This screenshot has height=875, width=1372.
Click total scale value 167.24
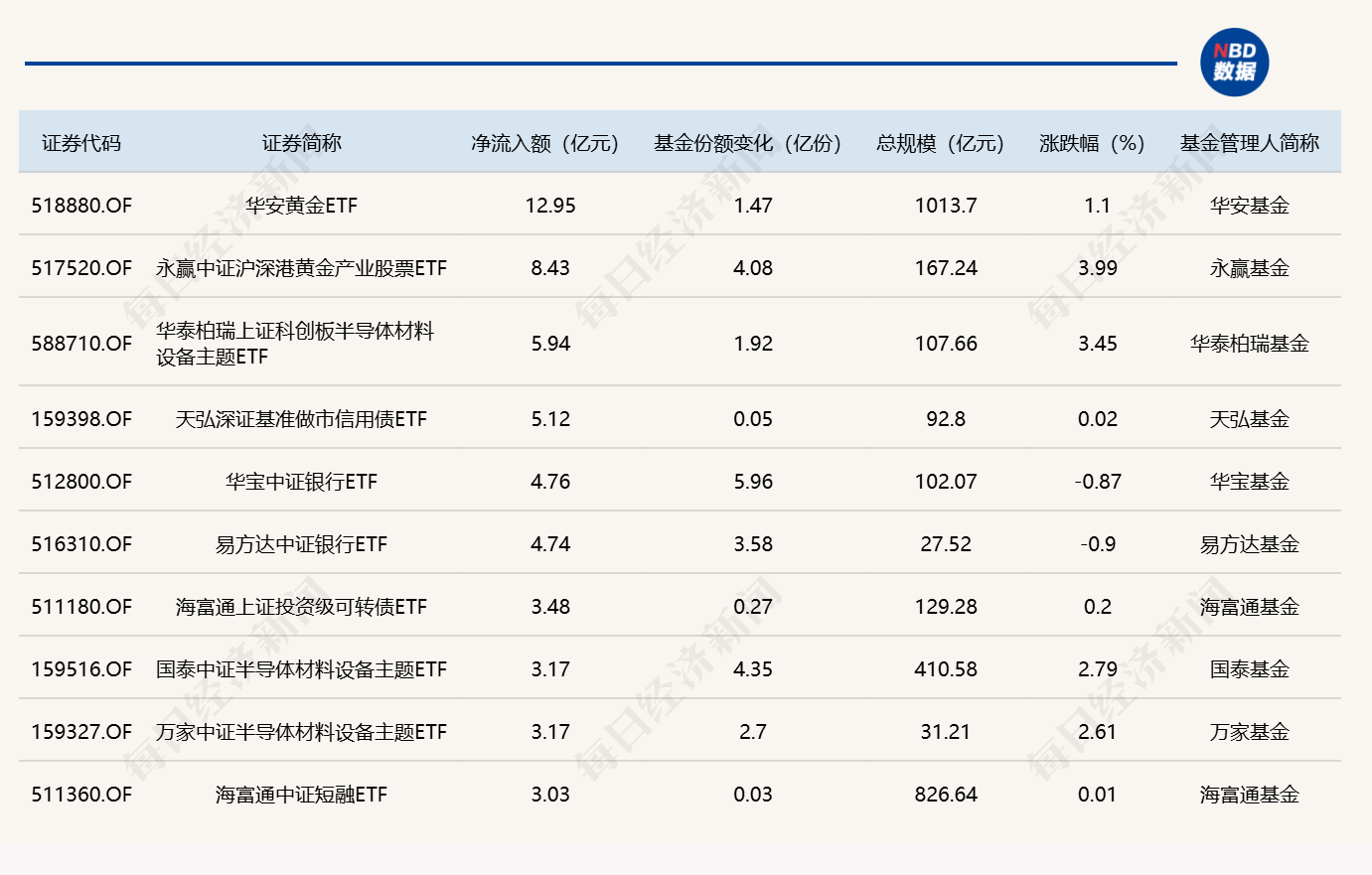pos(946,268)
